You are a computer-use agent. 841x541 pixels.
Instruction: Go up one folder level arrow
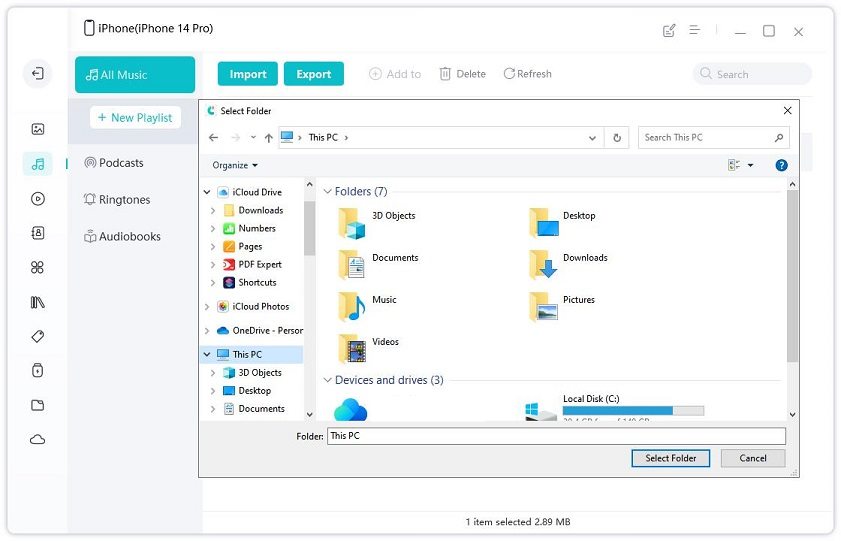[269, 138]
